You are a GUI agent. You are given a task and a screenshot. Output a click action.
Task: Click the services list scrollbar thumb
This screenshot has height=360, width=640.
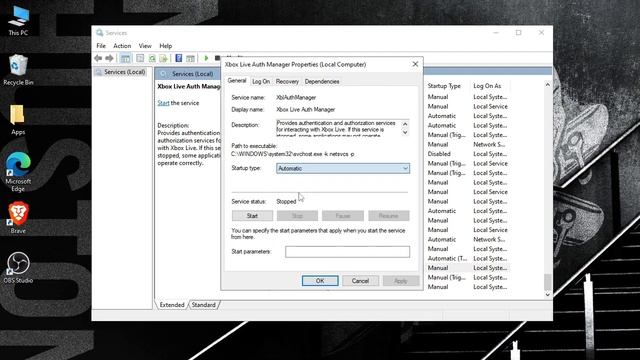548,282
